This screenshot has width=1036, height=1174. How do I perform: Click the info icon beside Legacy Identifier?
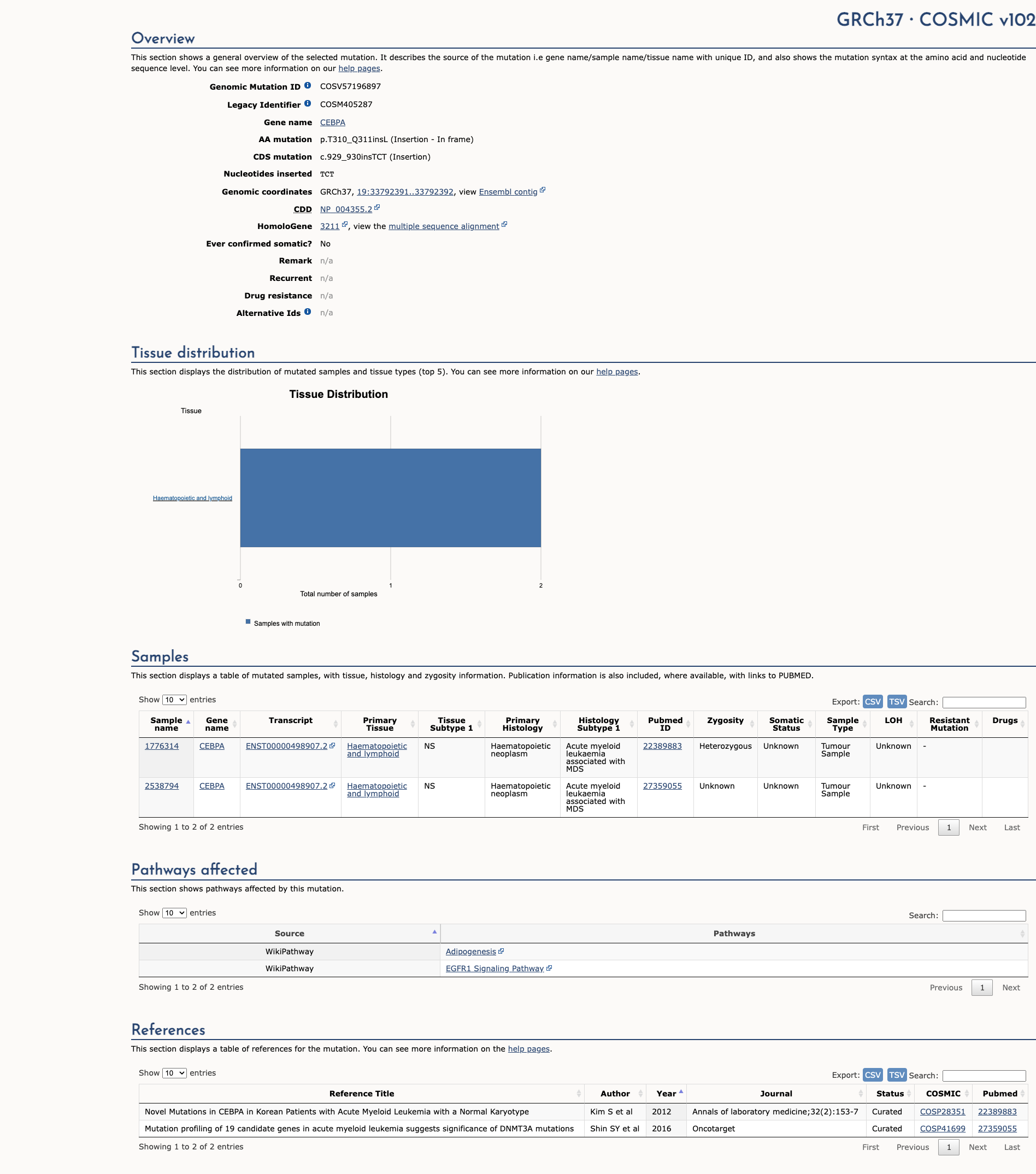[x=308, y=103]
